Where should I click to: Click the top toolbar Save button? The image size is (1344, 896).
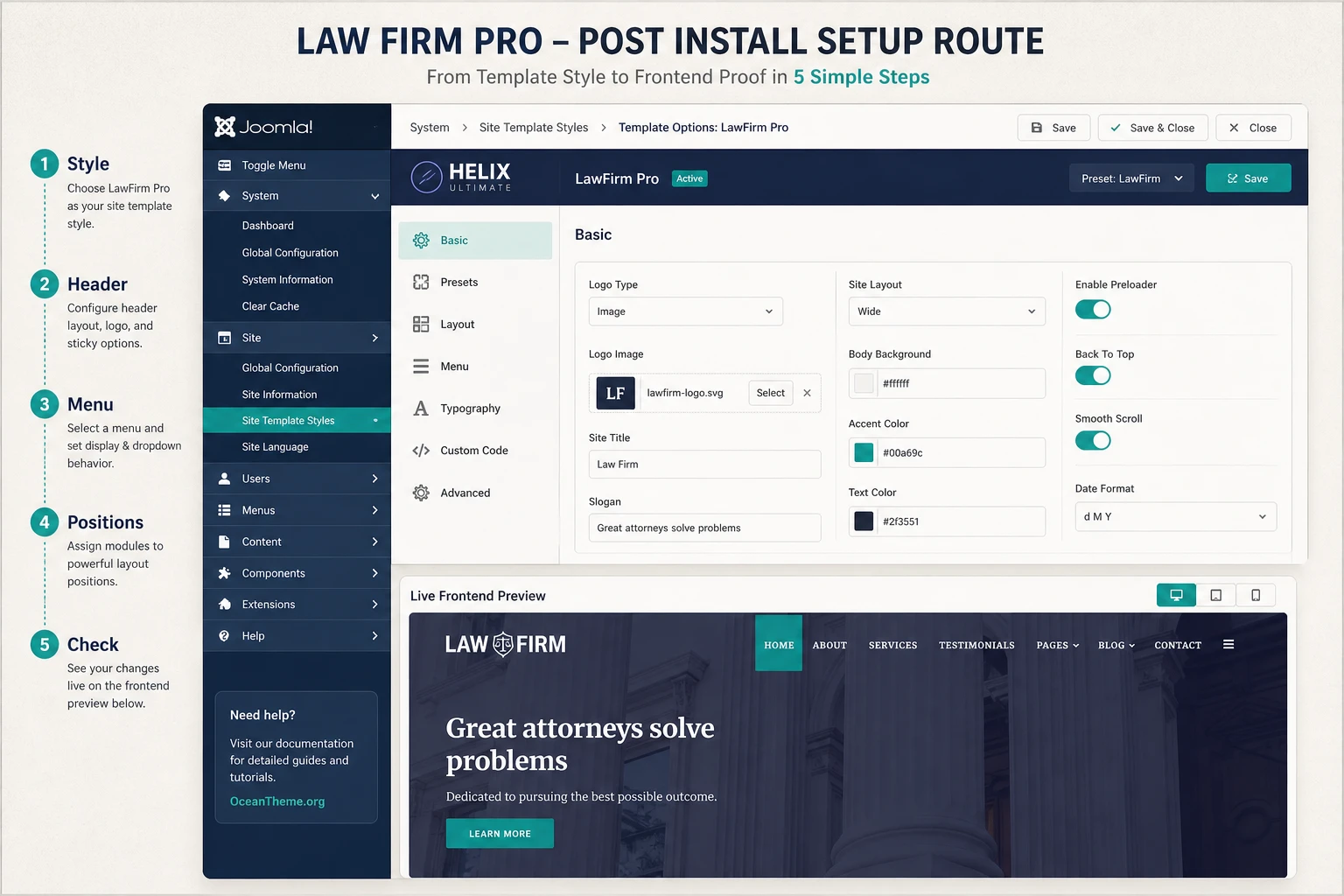pos(1053,128)
